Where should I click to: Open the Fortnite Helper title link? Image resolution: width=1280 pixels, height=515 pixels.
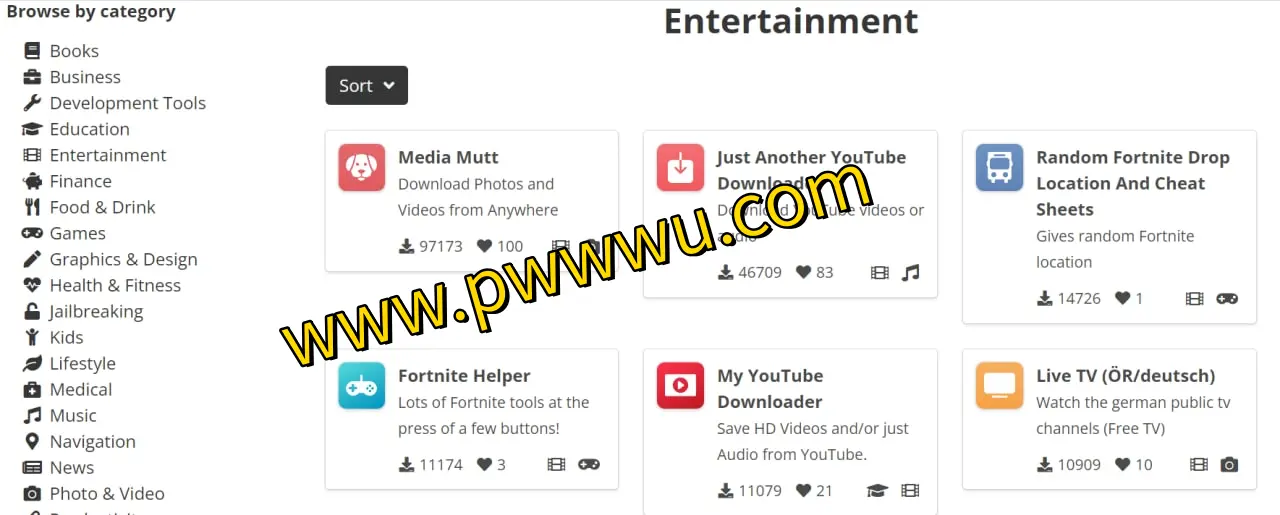pos(464,376)
